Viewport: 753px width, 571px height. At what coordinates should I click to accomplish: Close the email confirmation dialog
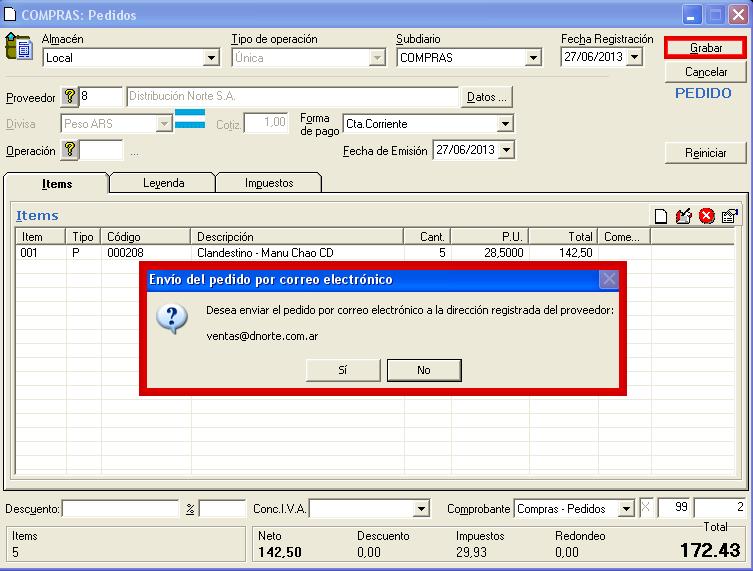coord(608,280)
